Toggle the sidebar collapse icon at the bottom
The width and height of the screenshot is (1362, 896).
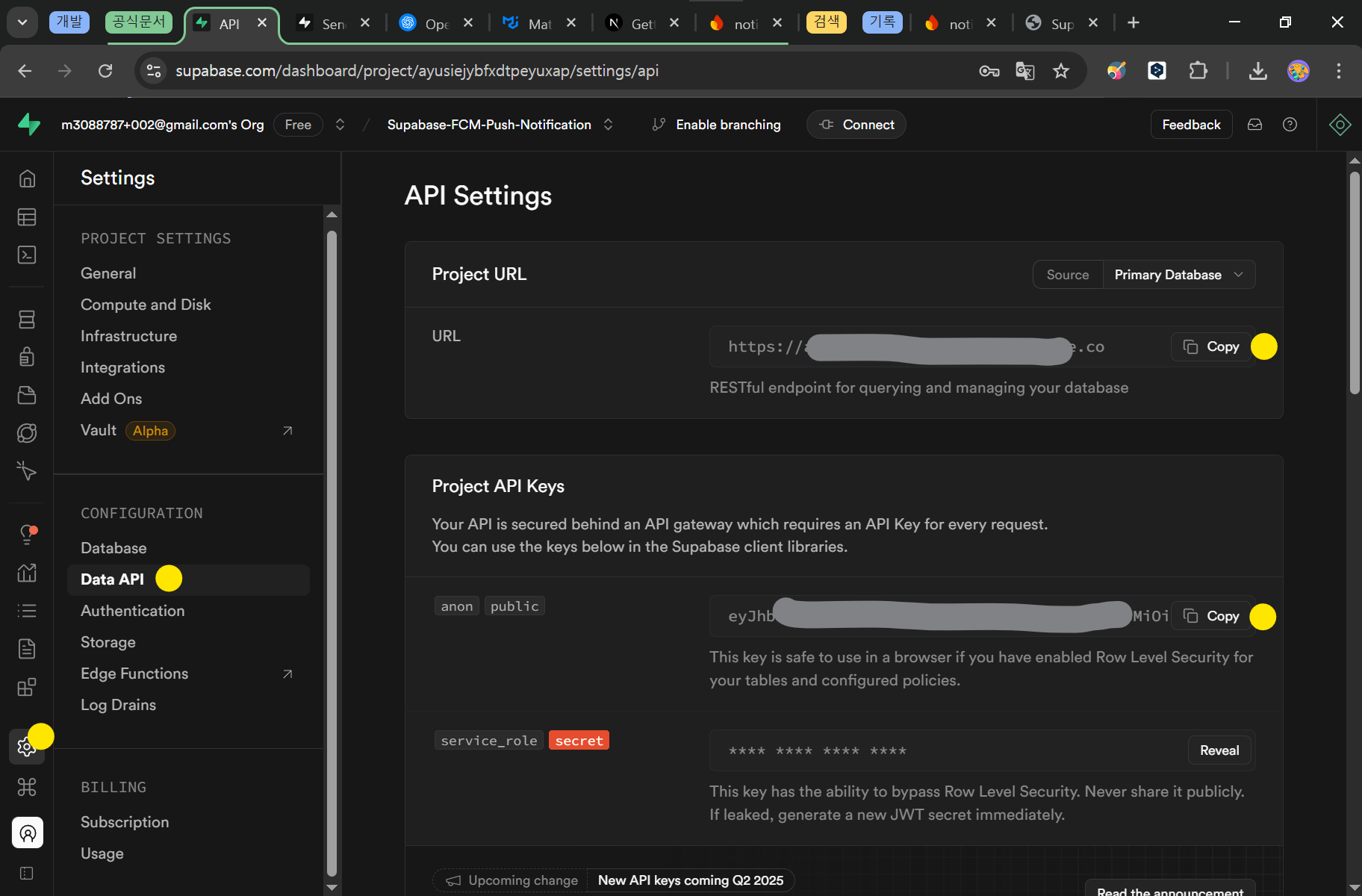27,874
